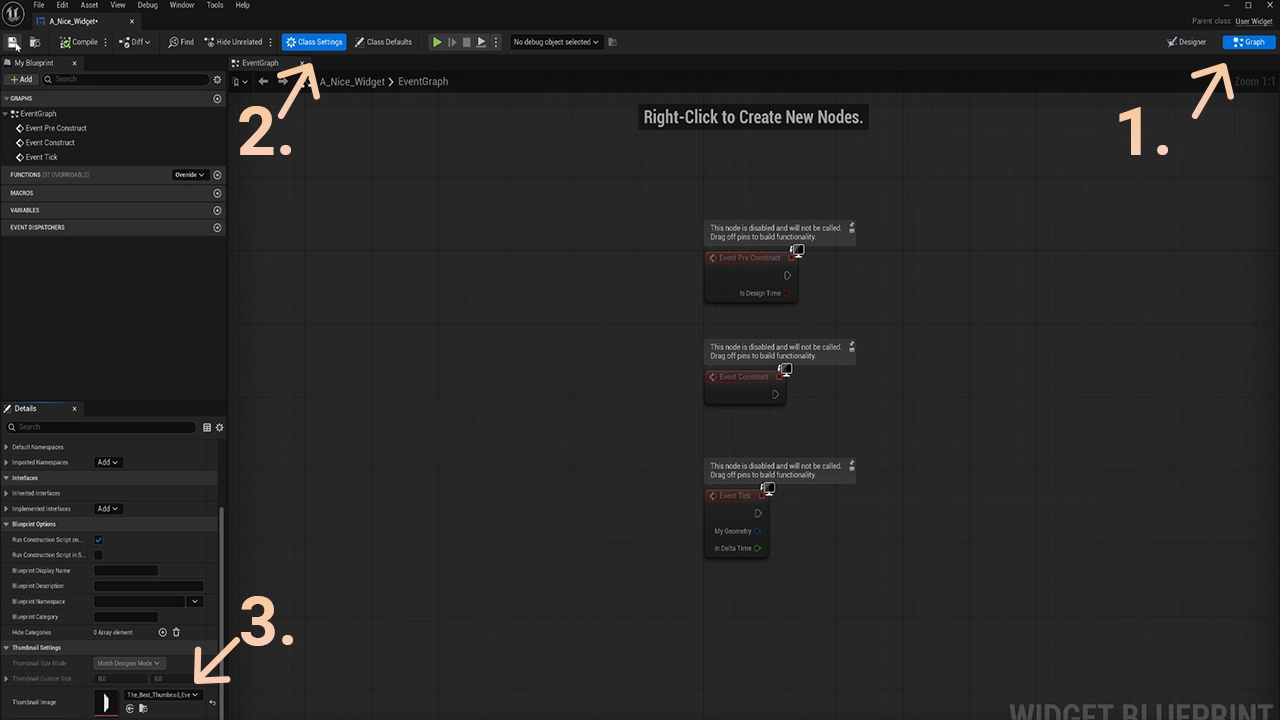Viewport: 1280px width, 720px height.
Task: Select Event Pre Construct in graph list
Action: [x=56, y=128]
